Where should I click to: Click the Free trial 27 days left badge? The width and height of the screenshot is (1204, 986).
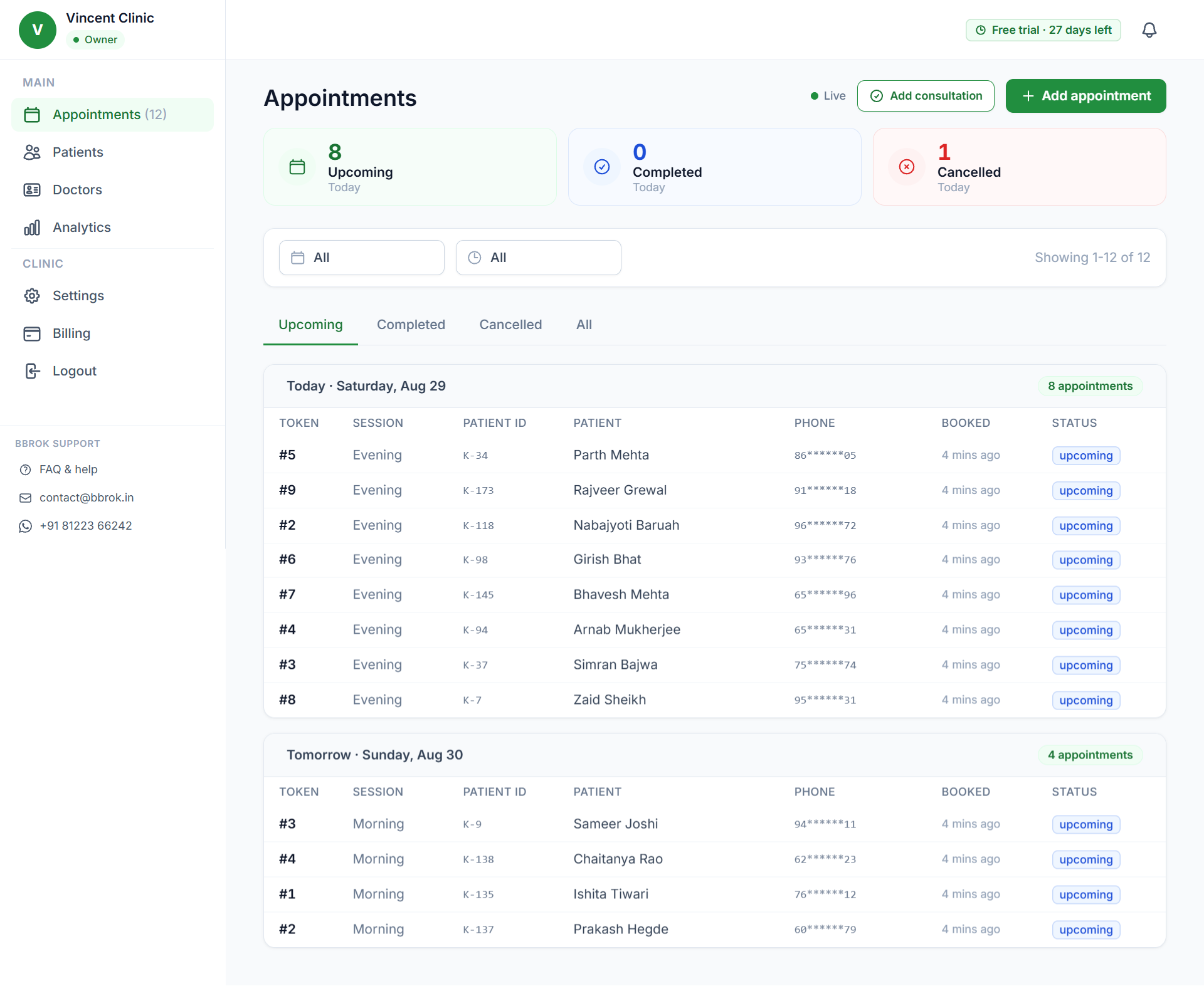pos(1043,30)
